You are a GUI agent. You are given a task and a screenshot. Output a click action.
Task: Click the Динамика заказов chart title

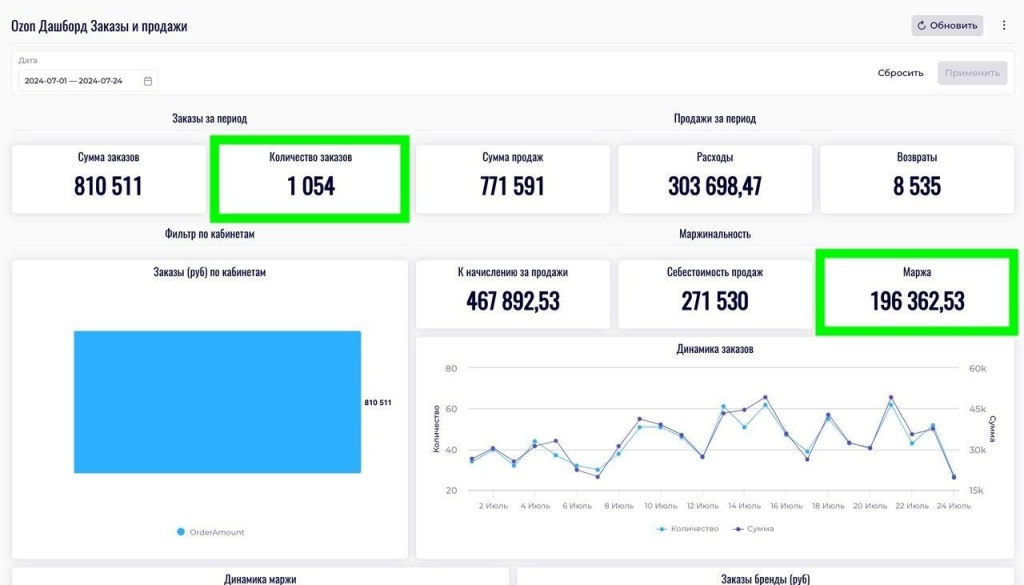coord(714,349)
